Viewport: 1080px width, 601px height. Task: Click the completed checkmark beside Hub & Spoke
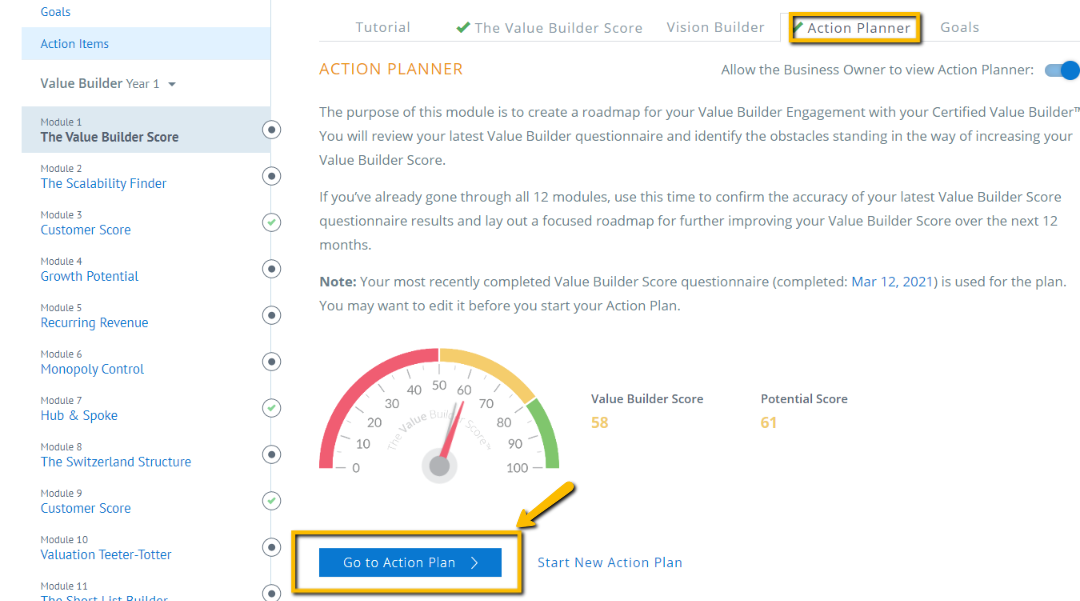point(271,408)
